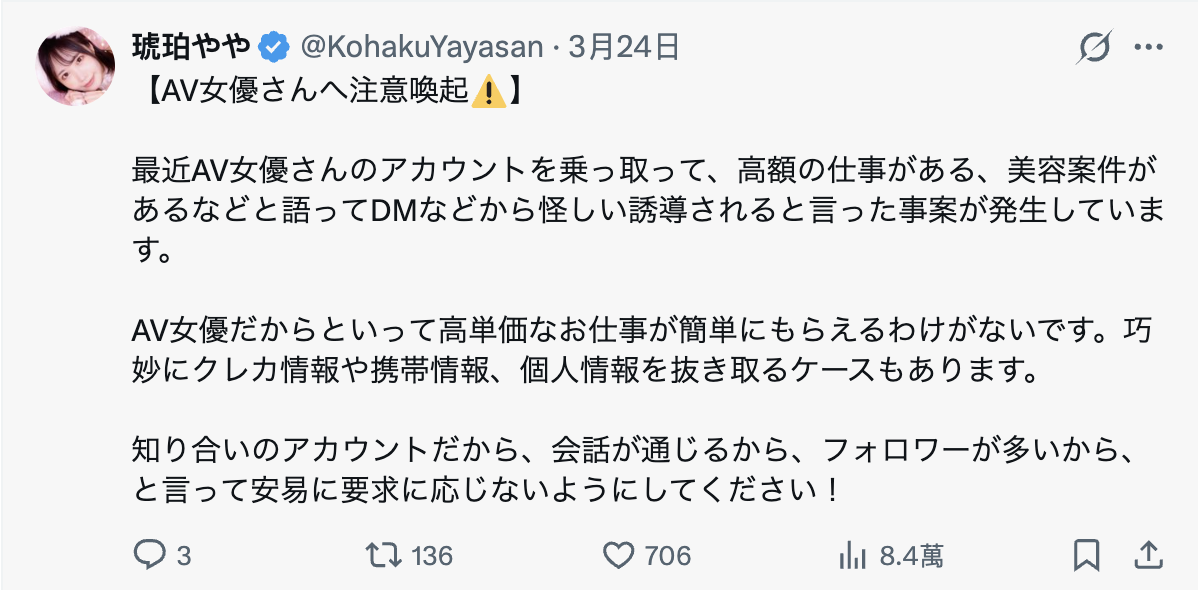Viewport: 1198px width, 590px height.
Task: Like the post with the heart icon
Action: pos(621,555)
